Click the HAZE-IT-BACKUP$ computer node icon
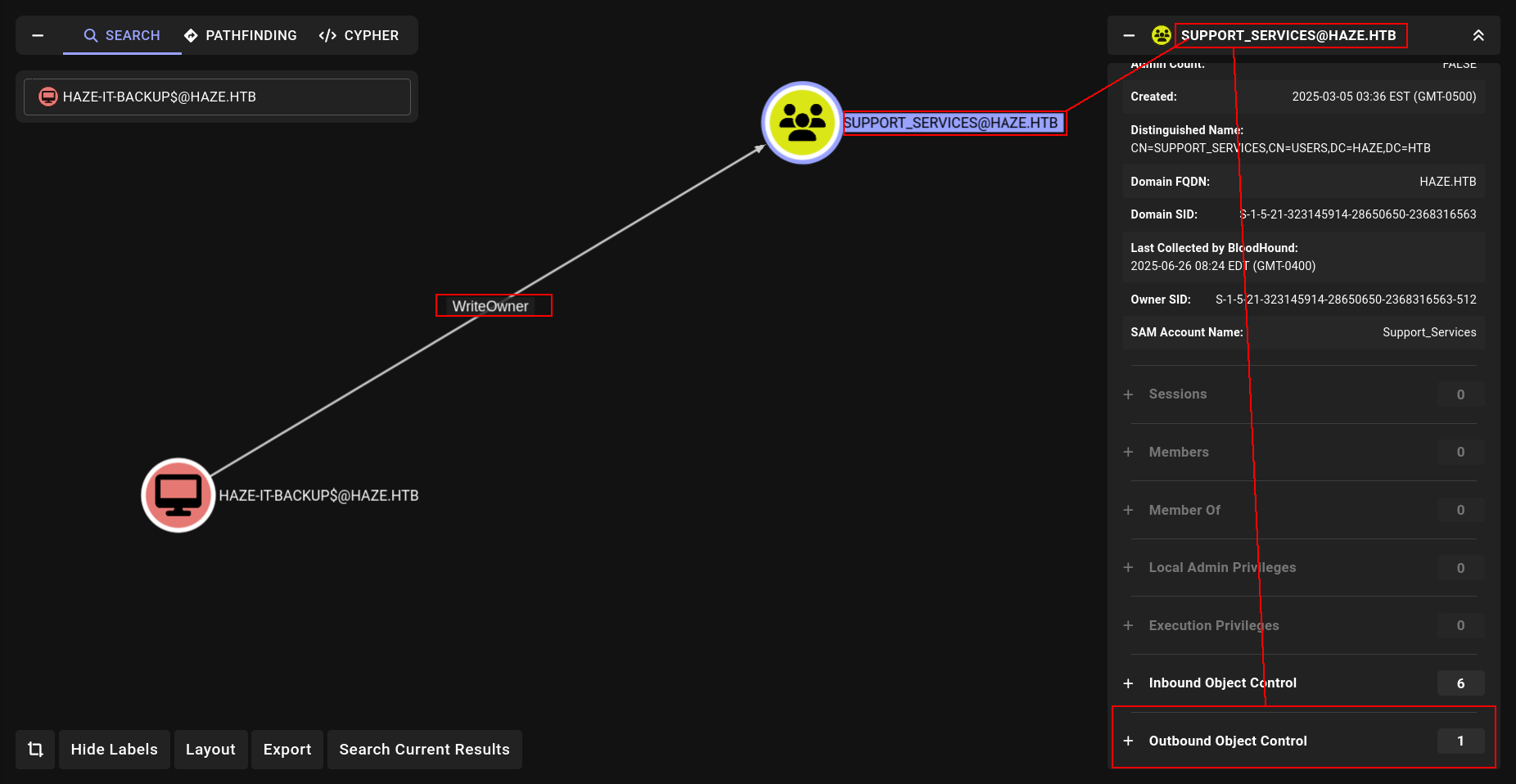The width and height of the screenshot is (1516, 784). click(178, 495)
